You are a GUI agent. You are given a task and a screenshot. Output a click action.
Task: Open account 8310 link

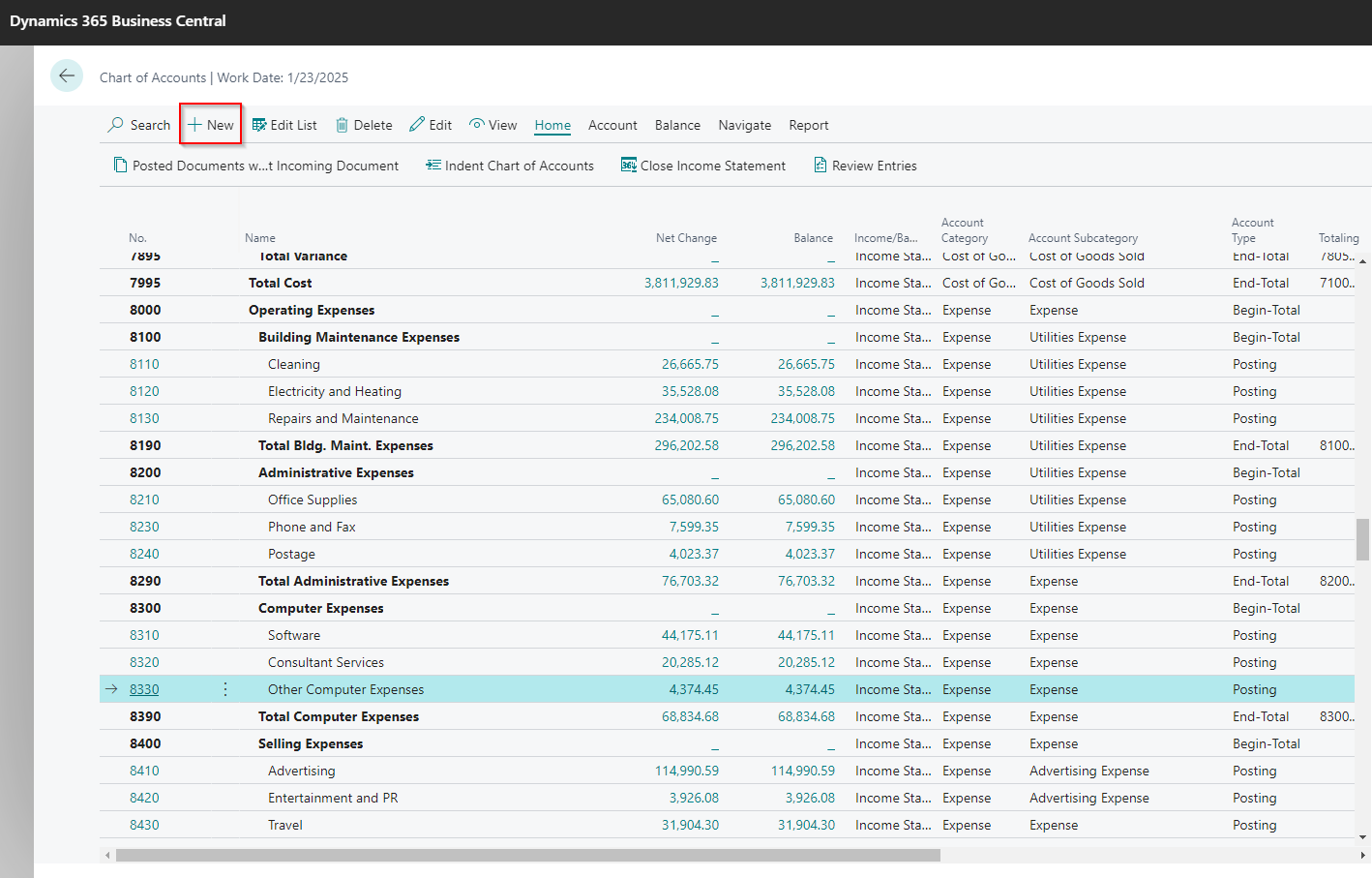144,635
